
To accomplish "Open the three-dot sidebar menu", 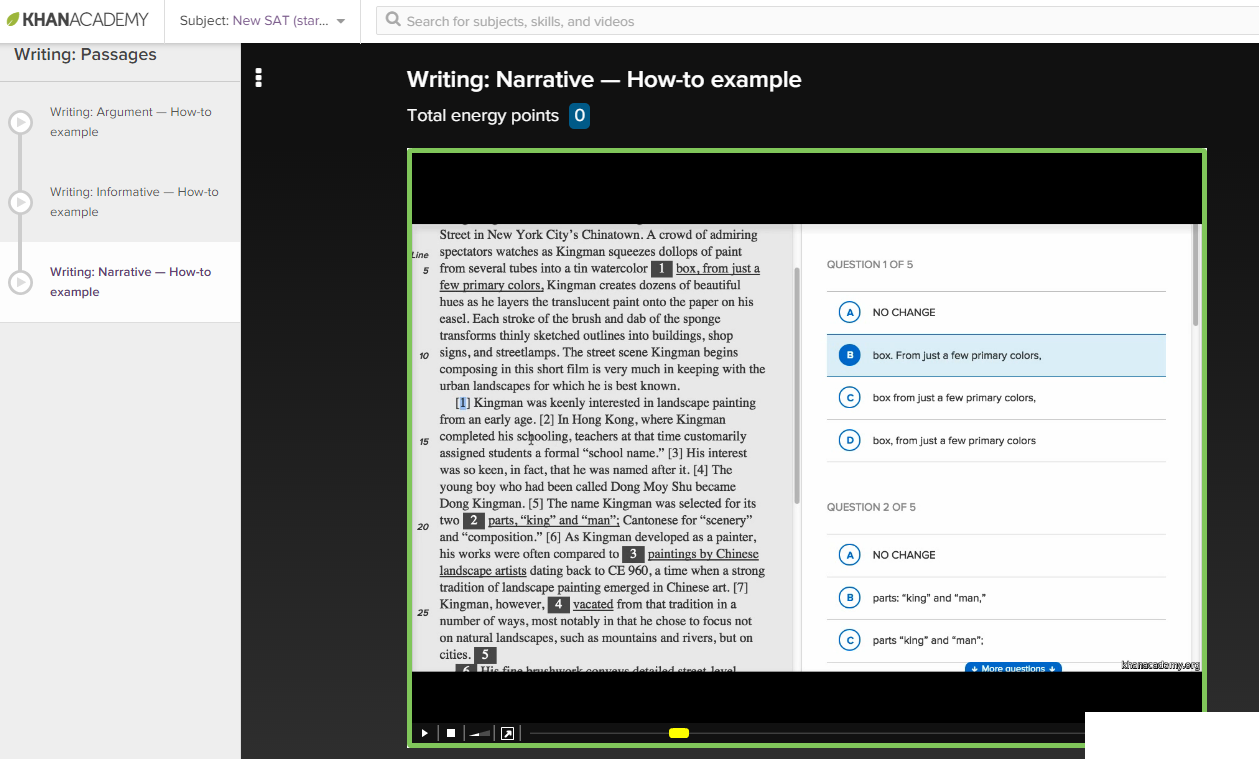I will [259, 78].
